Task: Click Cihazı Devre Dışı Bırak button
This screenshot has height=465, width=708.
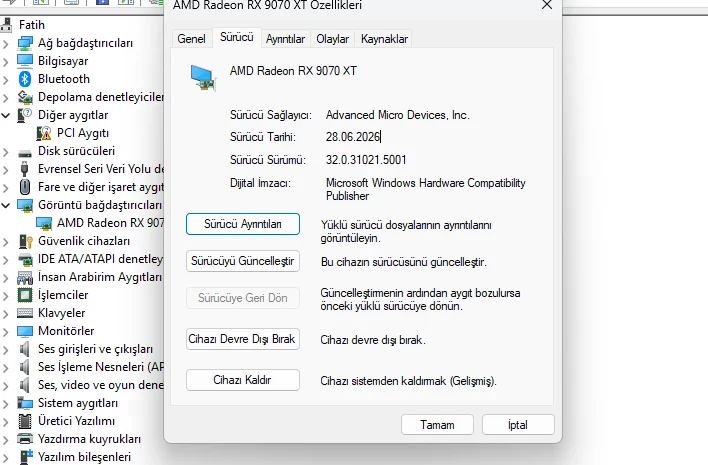Action: [x=243, y=339]
